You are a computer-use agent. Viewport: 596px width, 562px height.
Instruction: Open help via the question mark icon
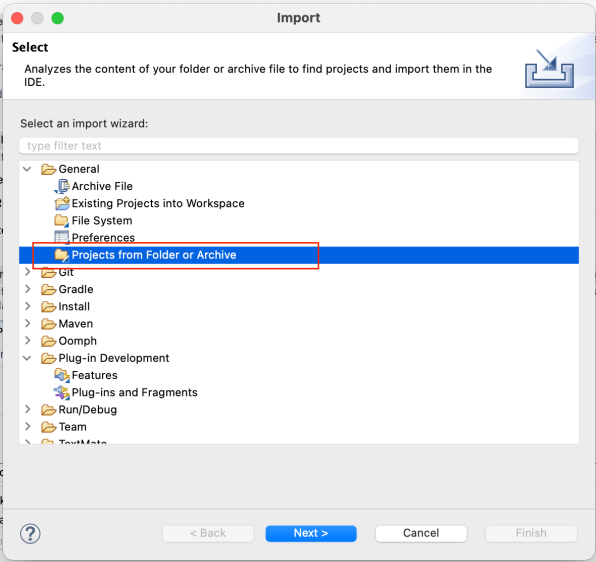[x=30, y=533]
